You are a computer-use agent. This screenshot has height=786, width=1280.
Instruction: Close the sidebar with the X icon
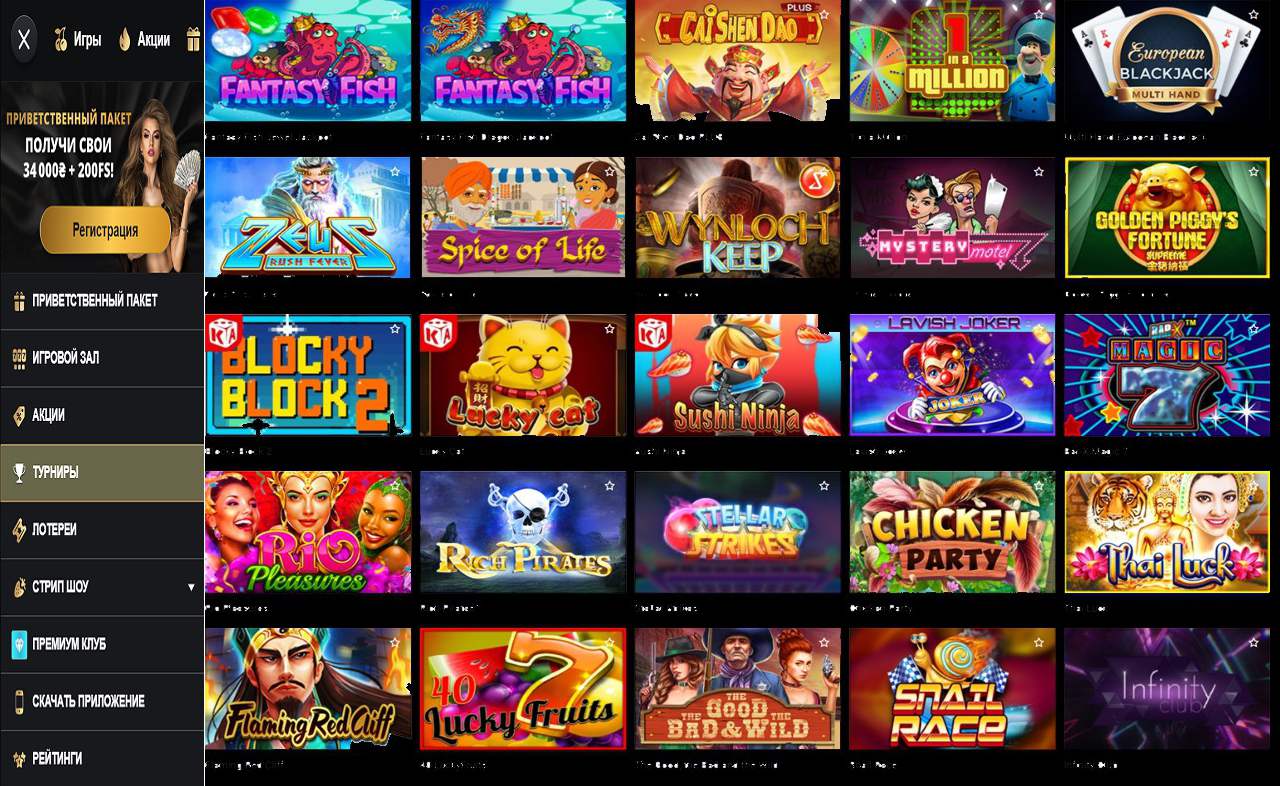tap(25, 40)
